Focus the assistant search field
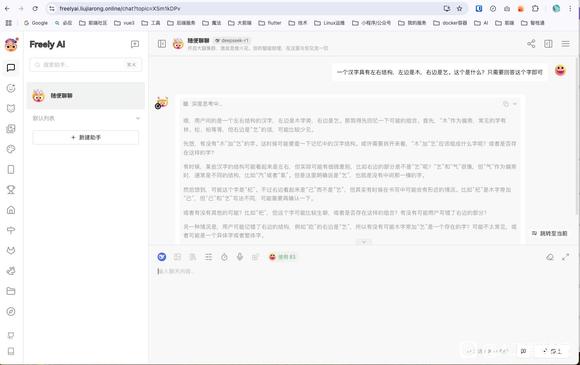Viewport: 580px width, 365px height. pyautogui.click(x=86, y=65)
